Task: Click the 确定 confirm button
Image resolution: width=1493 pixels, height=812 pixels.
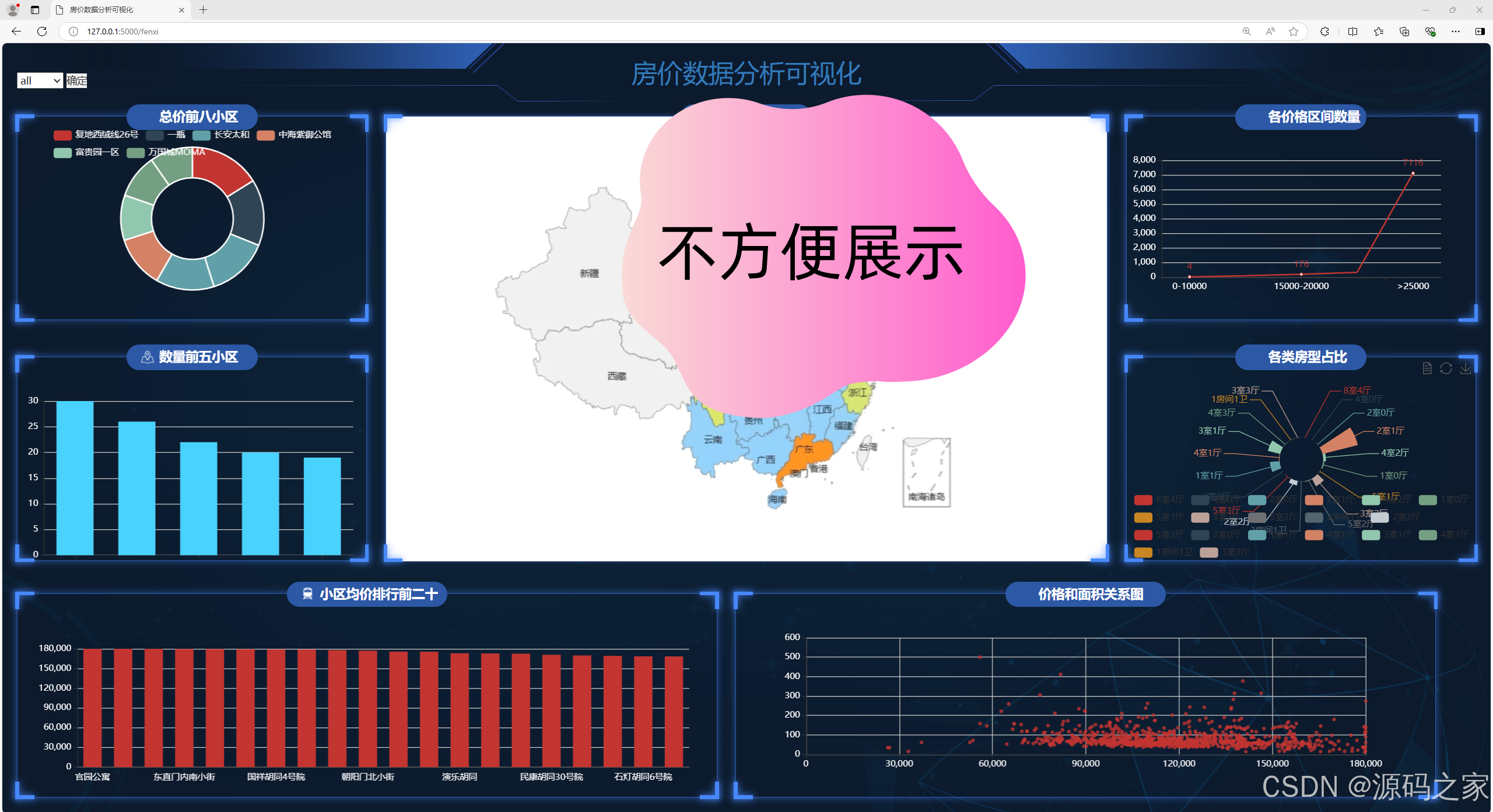Action: click(x=76, y=80)
